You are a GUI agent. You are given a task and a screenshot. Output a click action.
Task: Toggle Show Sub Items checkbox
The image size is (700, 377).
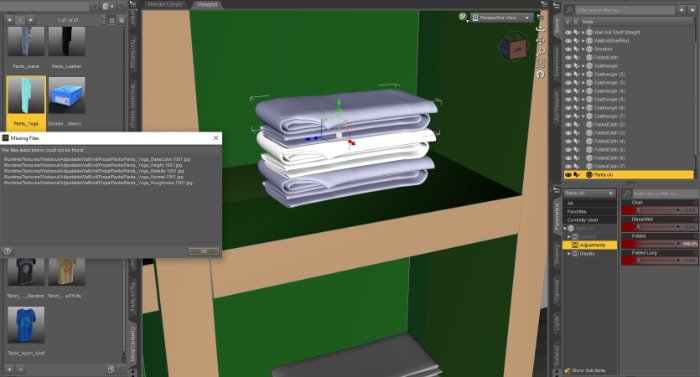pyautogui.click(x=567, y=370)
